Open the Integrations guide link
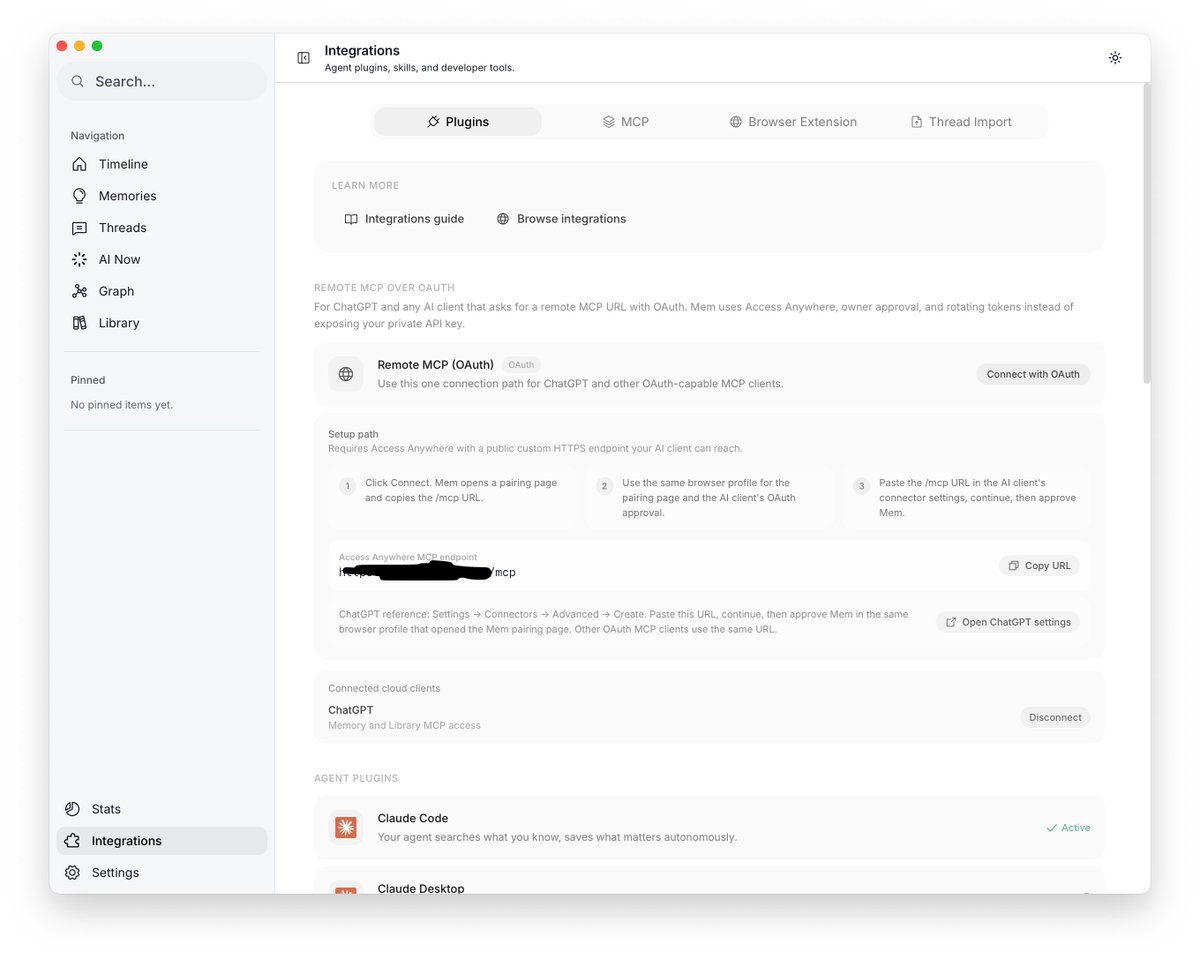Image resolution: width=1200 pixels, height=959 pixels. coord(404,219)
